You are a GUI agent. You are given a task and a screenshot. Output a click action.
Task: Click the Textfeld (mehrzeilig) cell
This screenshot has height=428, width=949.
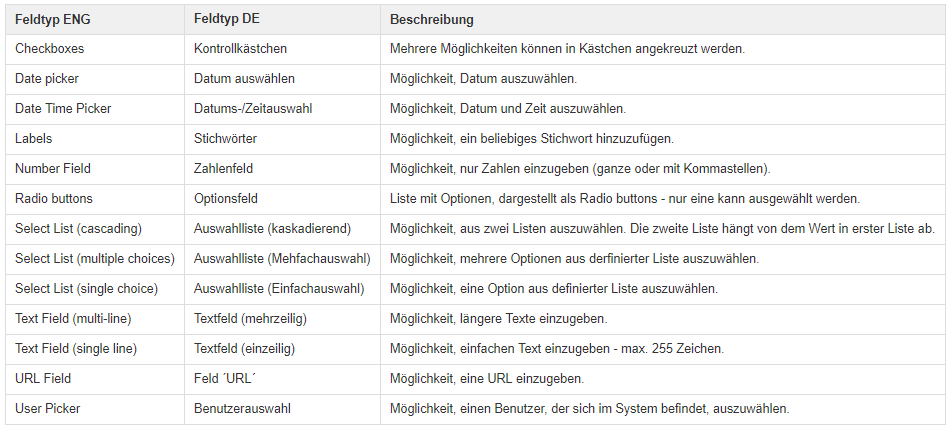pos(283,318)
